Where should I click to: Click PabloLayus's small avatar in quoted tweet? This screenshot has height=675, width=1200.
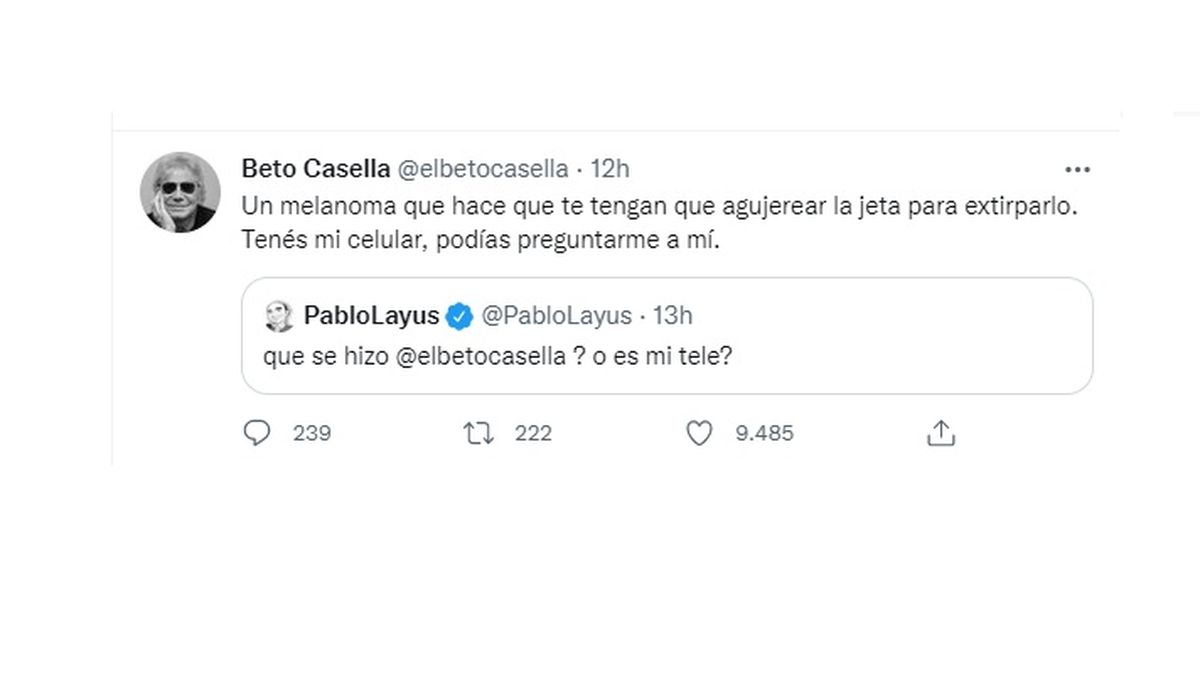click(x=278, y=317)
